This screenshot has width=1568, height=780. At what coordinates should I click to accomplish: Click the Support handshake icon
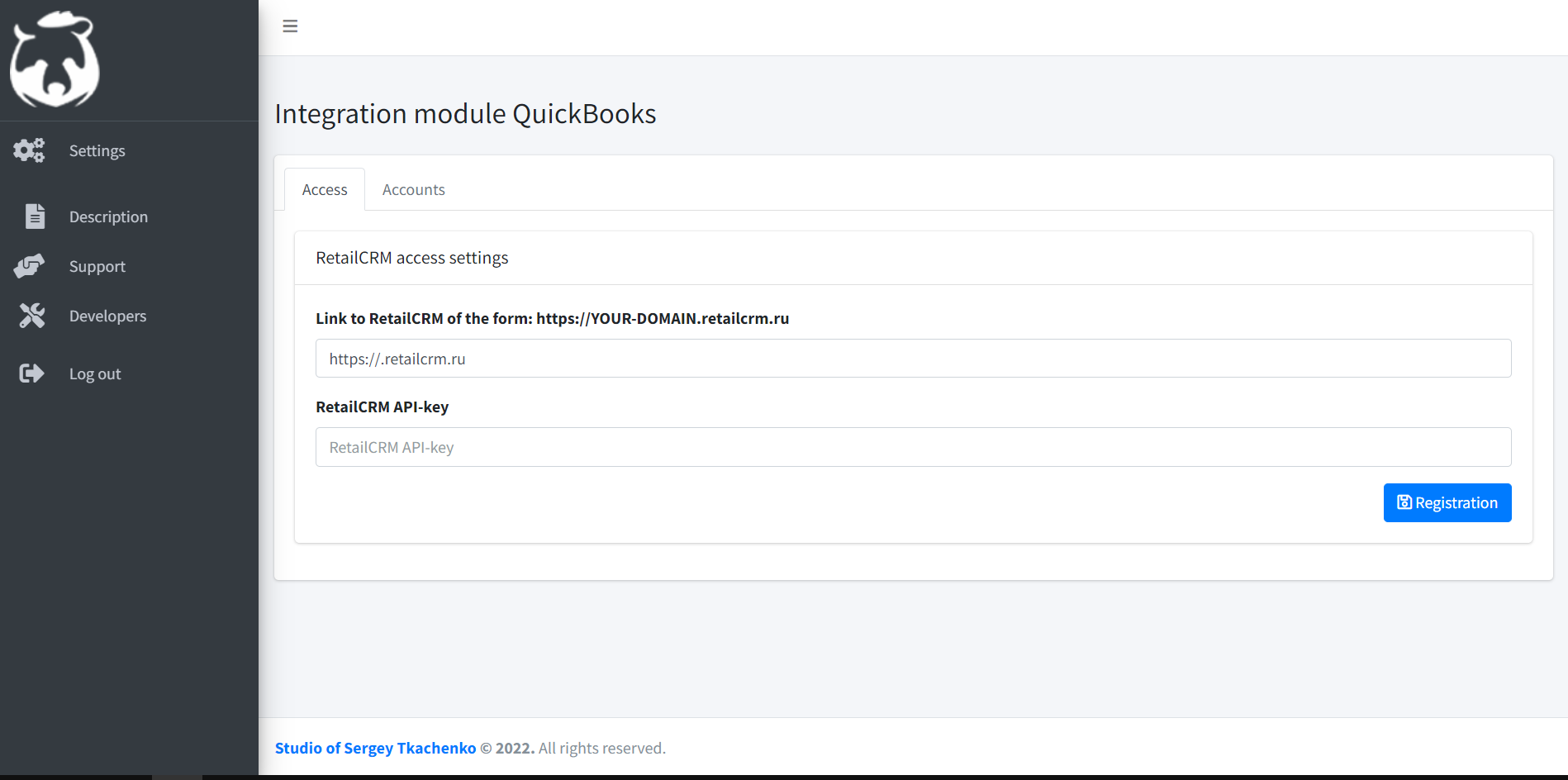coord(30,266)
